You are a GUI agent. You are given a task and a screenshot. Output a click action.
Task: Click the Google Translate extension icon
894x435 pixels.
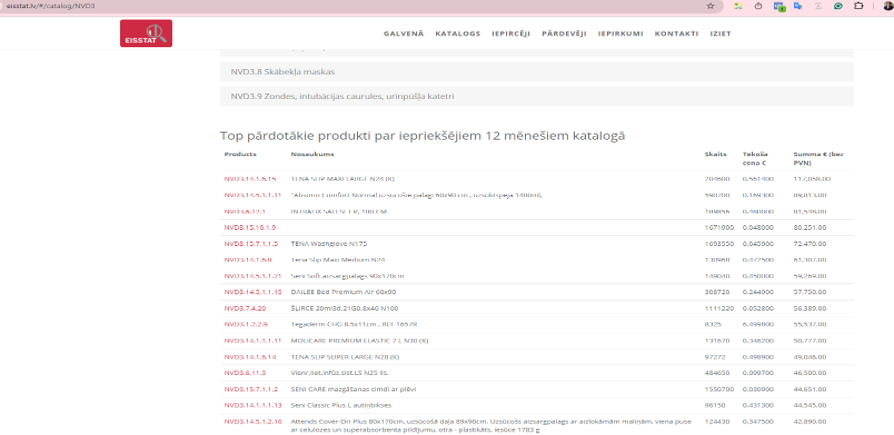(x=798, y=6)
